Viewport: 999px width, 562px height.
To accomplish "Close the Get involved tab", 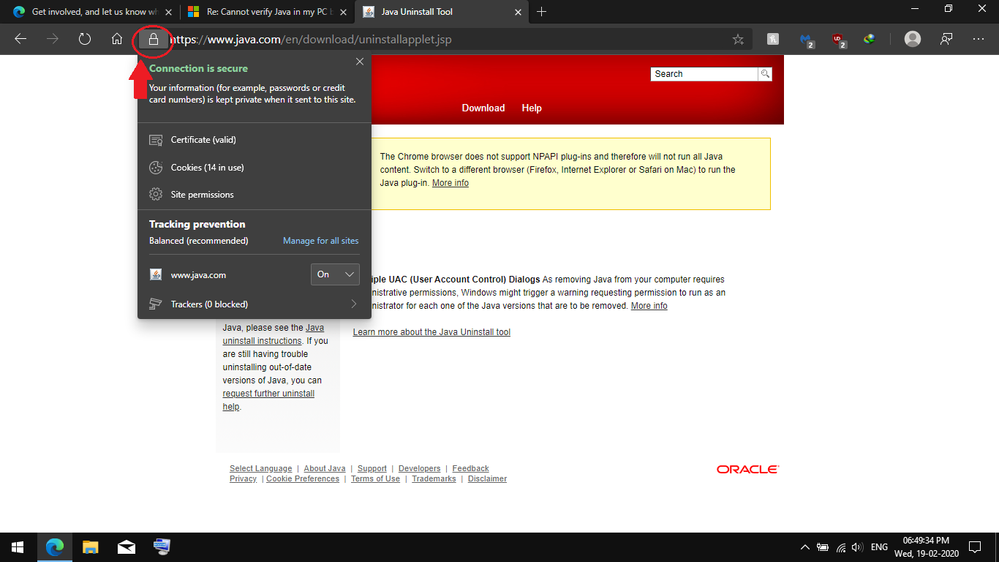I will 168,12.
